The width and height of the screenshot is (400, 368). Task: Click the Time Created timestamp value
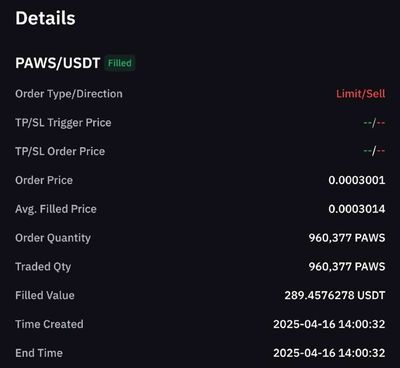[329, 324]
